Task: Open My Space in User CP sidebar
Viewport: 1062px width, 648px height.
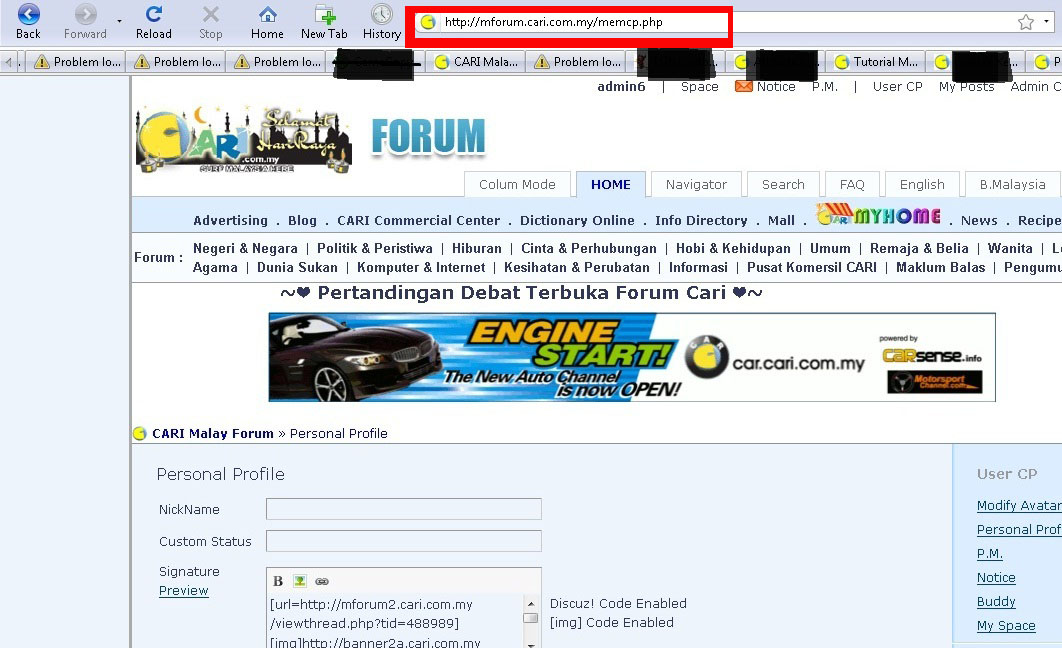Action: point(1006,626)
